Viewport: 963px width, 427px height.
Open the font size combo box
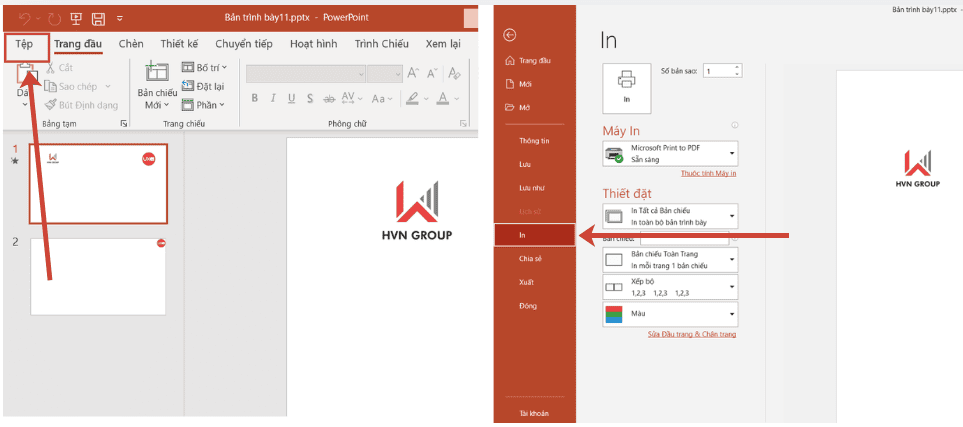[x=384, y=74]
